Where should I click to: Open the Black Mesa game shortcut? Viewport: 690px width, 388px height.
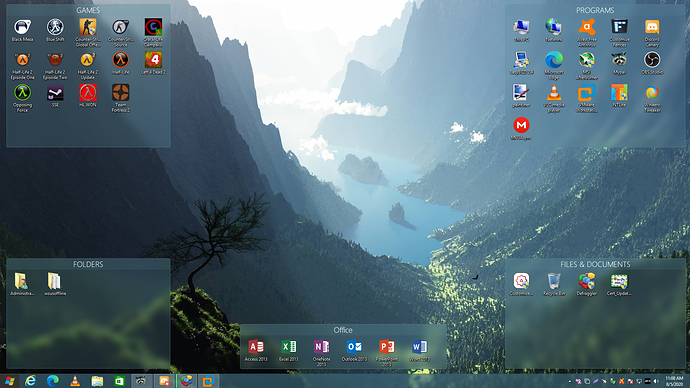tap(22, 30)
